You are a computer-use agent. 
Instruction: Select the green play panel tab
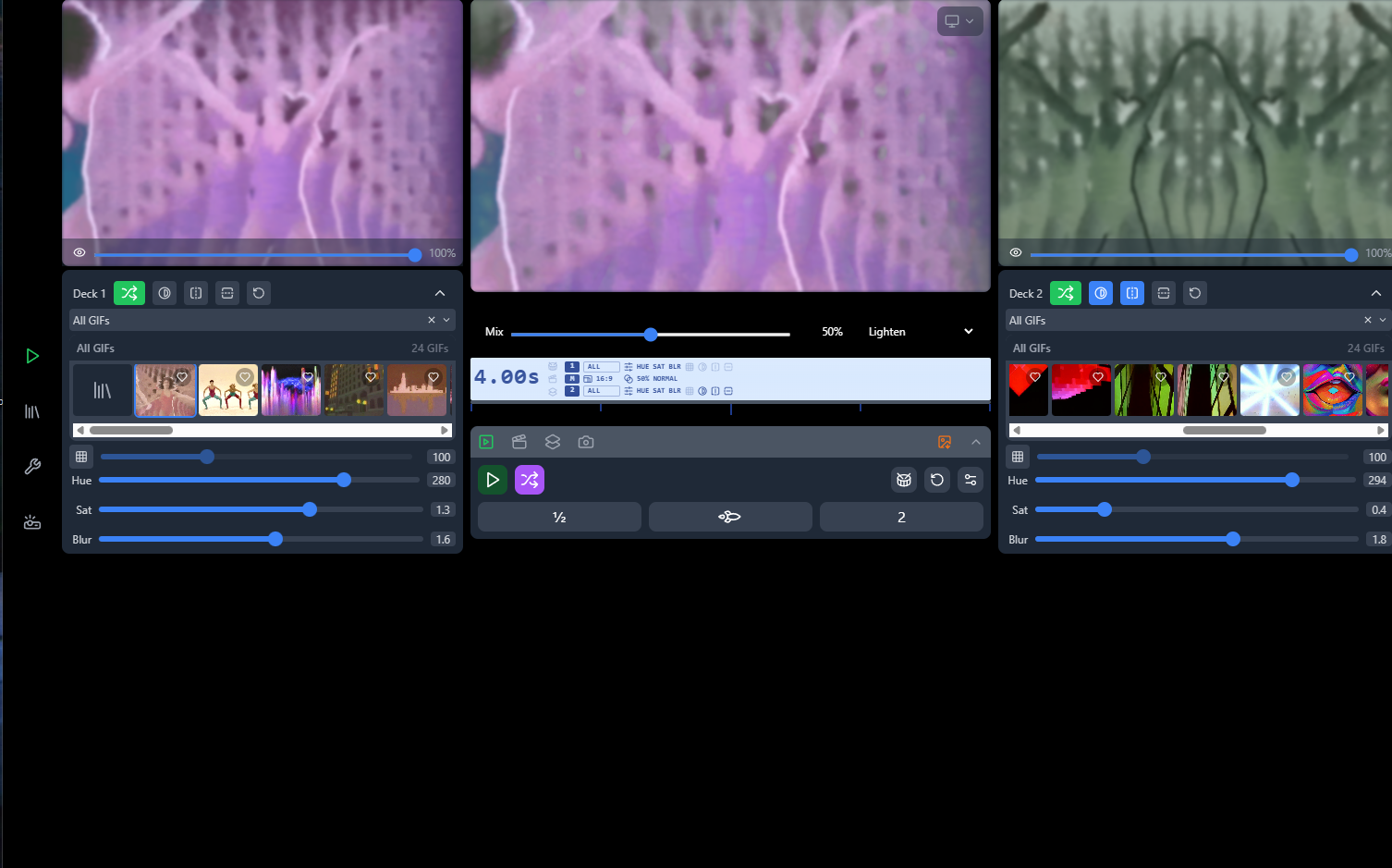[486, 442]
